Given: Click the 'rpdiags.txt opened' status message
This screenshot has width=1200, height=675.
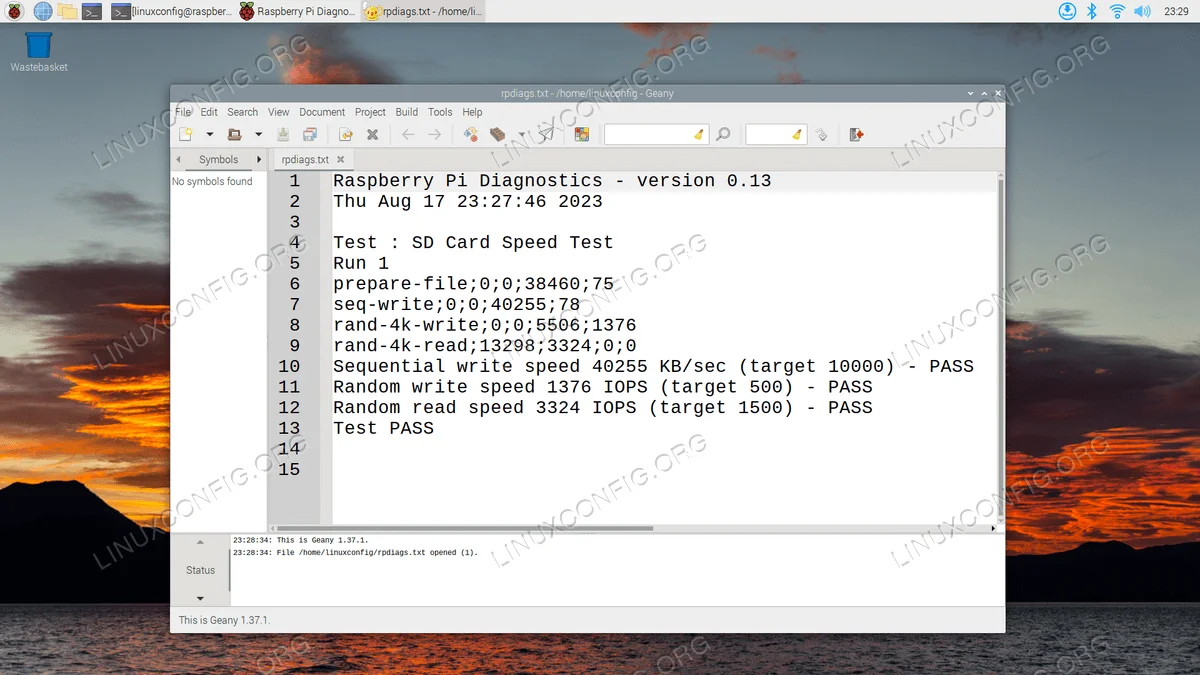Looking at the screenshot, I should coord(355,552).
